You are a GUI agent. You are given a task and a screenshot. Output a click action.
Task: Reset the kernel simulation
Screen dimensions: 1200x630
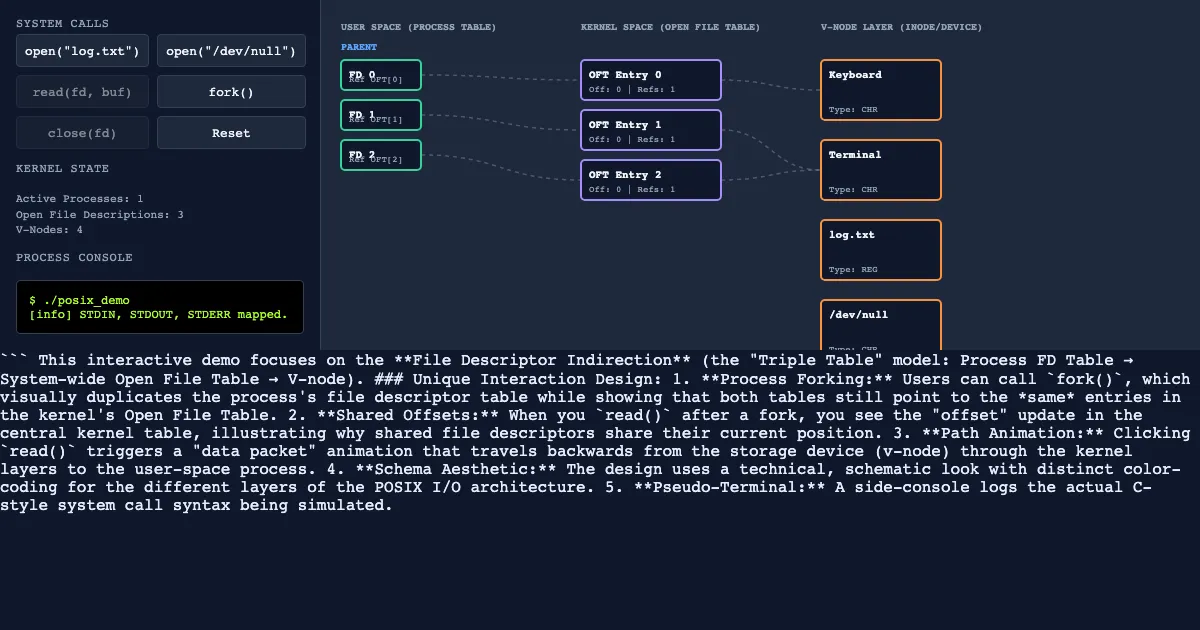pos(231,133)
